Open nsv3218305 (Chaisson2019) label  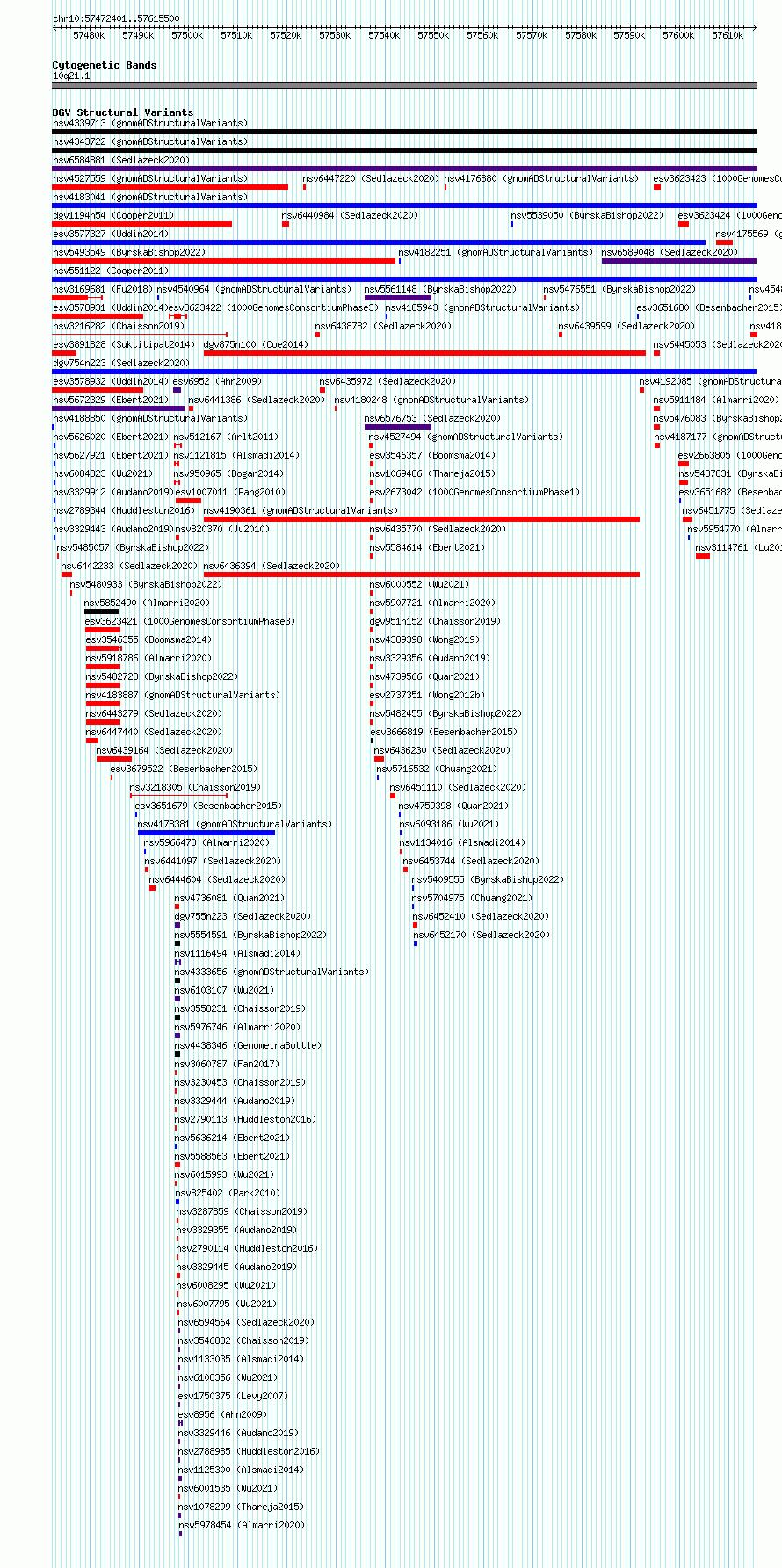coord(195,787)
